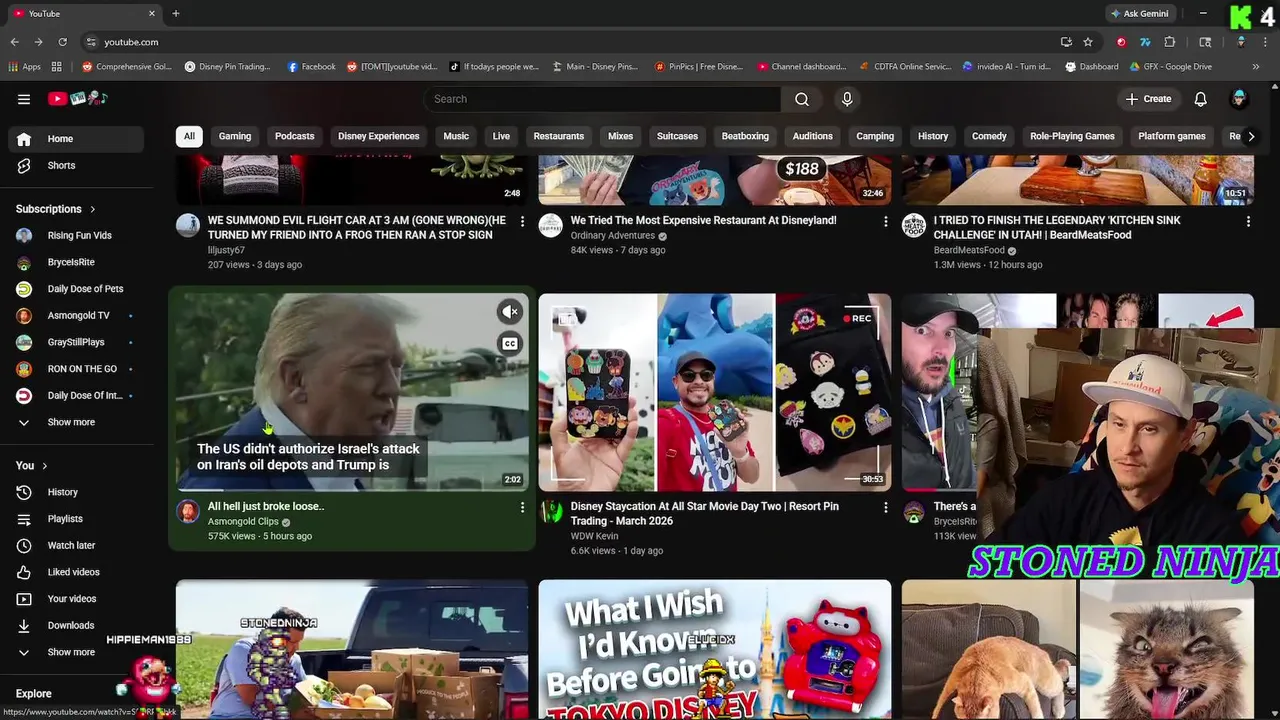Click Ask Gemini in the browser

pyautogui.click(x=1138, y=14)
